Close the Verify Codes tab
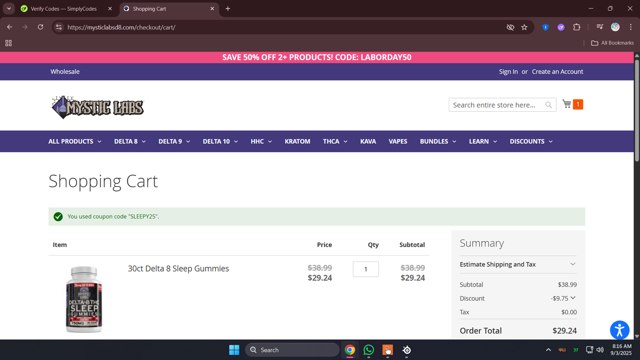The image size is (640, 360). pyautogui.click(x=110, y=9)
